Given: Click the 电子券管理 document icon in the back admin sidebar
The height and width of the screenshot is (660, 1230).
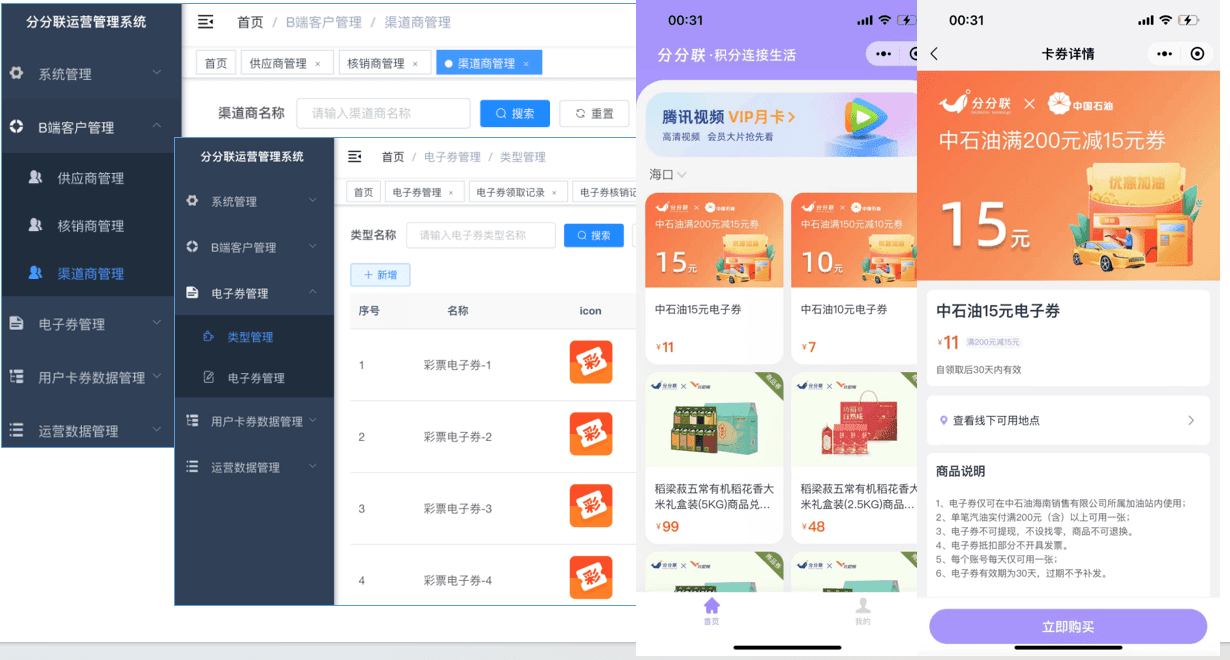Looking at the screenshot, I should pos(16,323).
